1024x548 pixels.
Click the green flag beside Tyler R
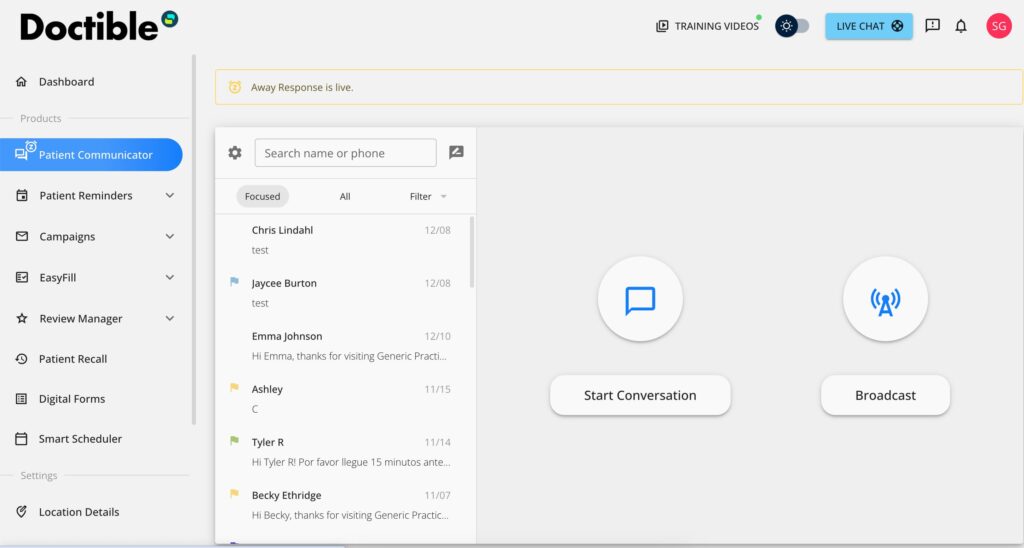234,441
